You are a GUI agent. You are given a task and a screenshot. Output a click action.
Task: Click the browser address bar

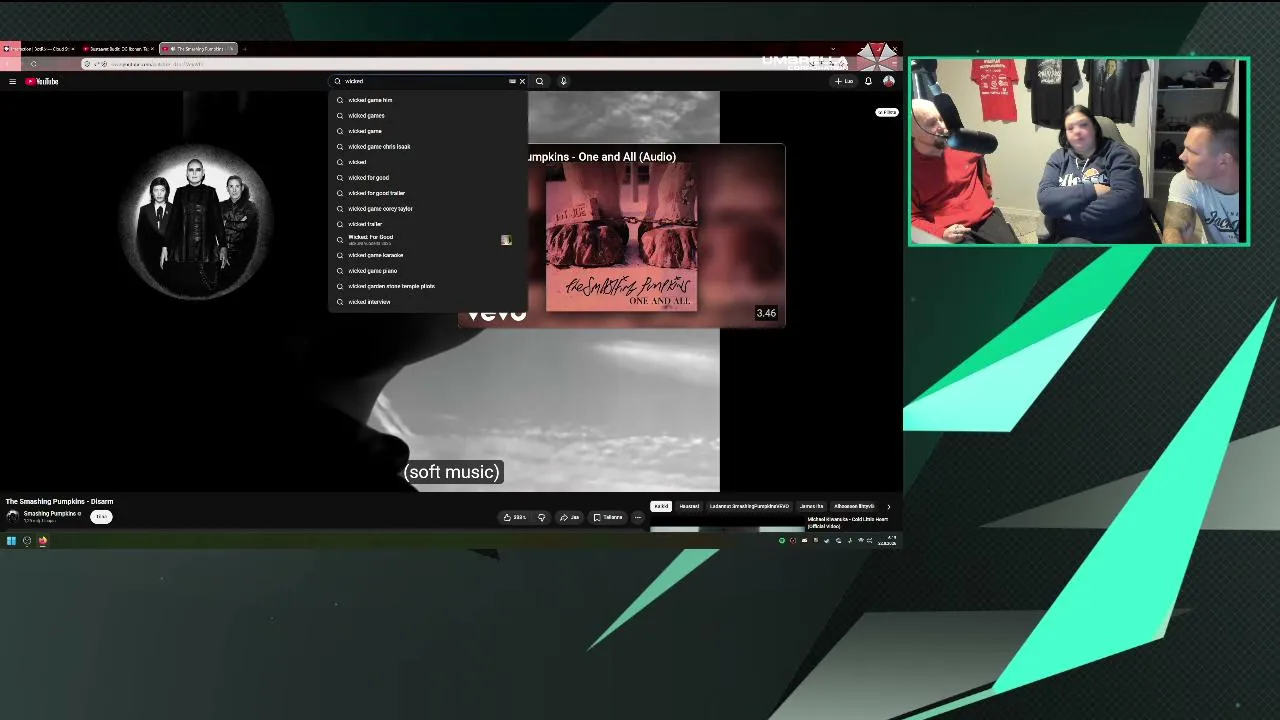450,64
